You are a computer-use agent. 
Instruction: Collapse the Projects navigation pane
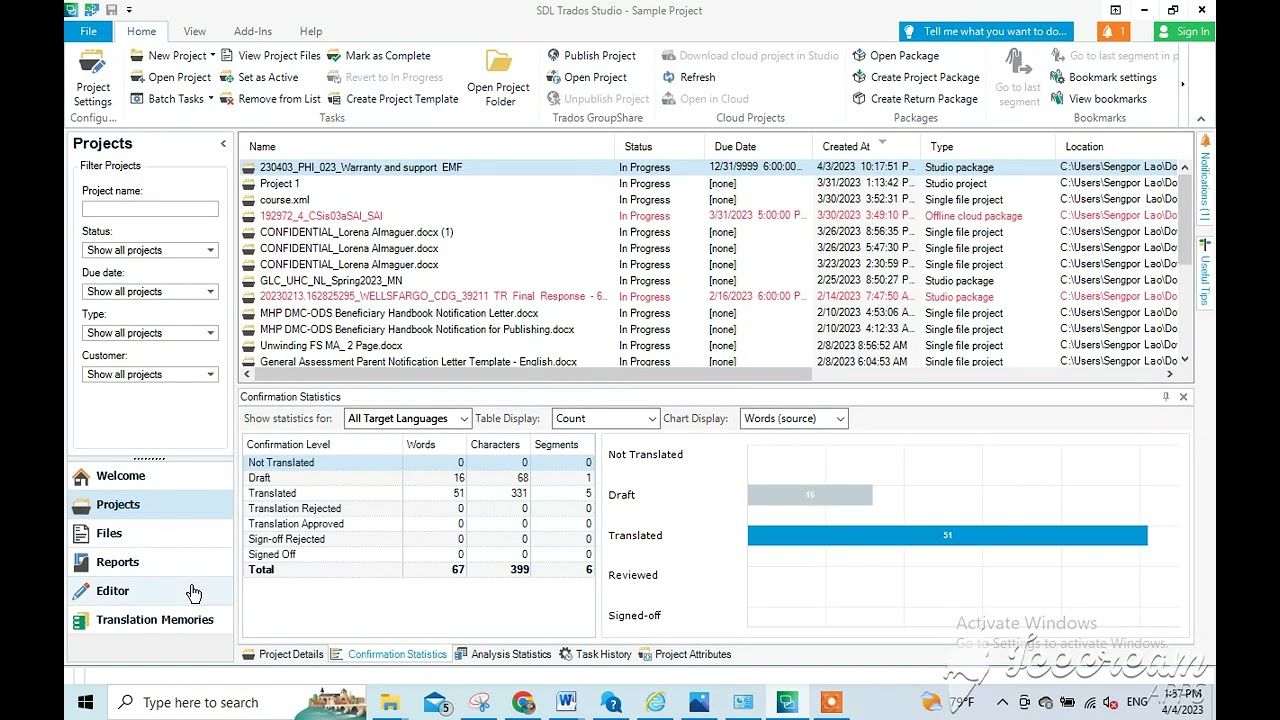coord(223,144)
